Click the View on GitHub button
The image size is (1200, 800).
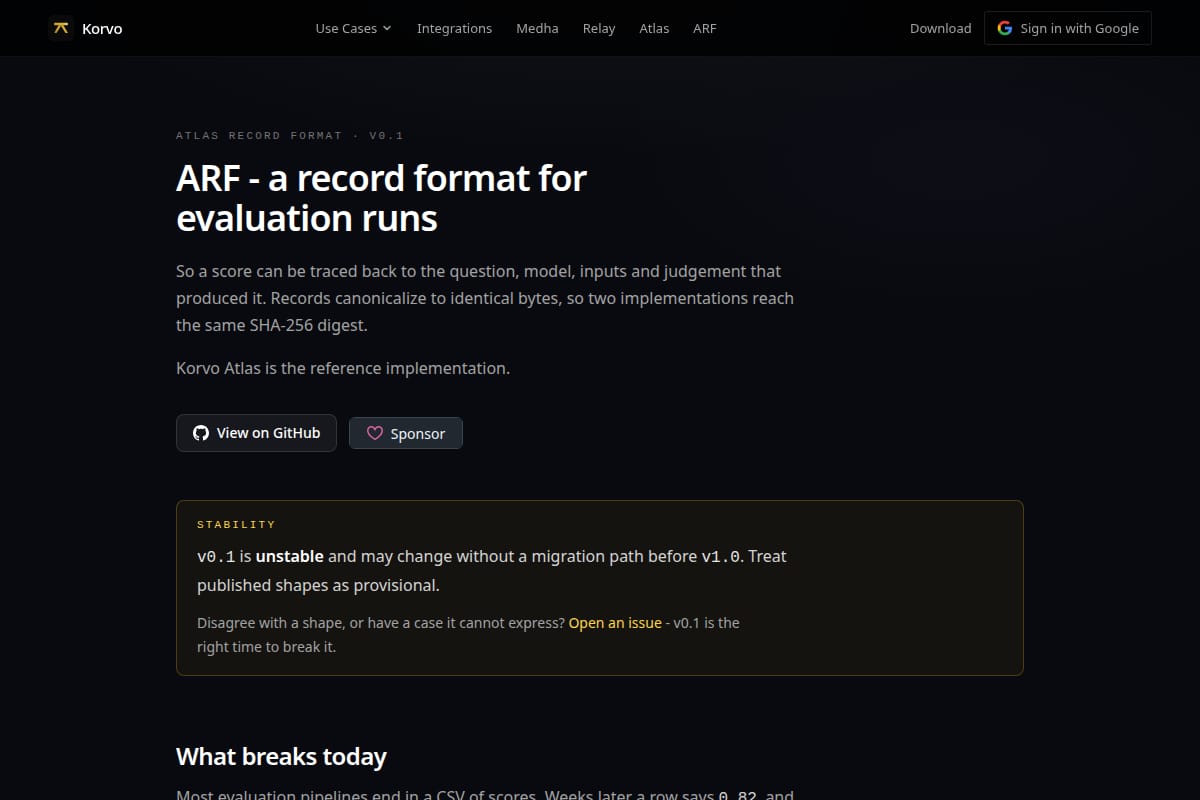pos(256,433)
